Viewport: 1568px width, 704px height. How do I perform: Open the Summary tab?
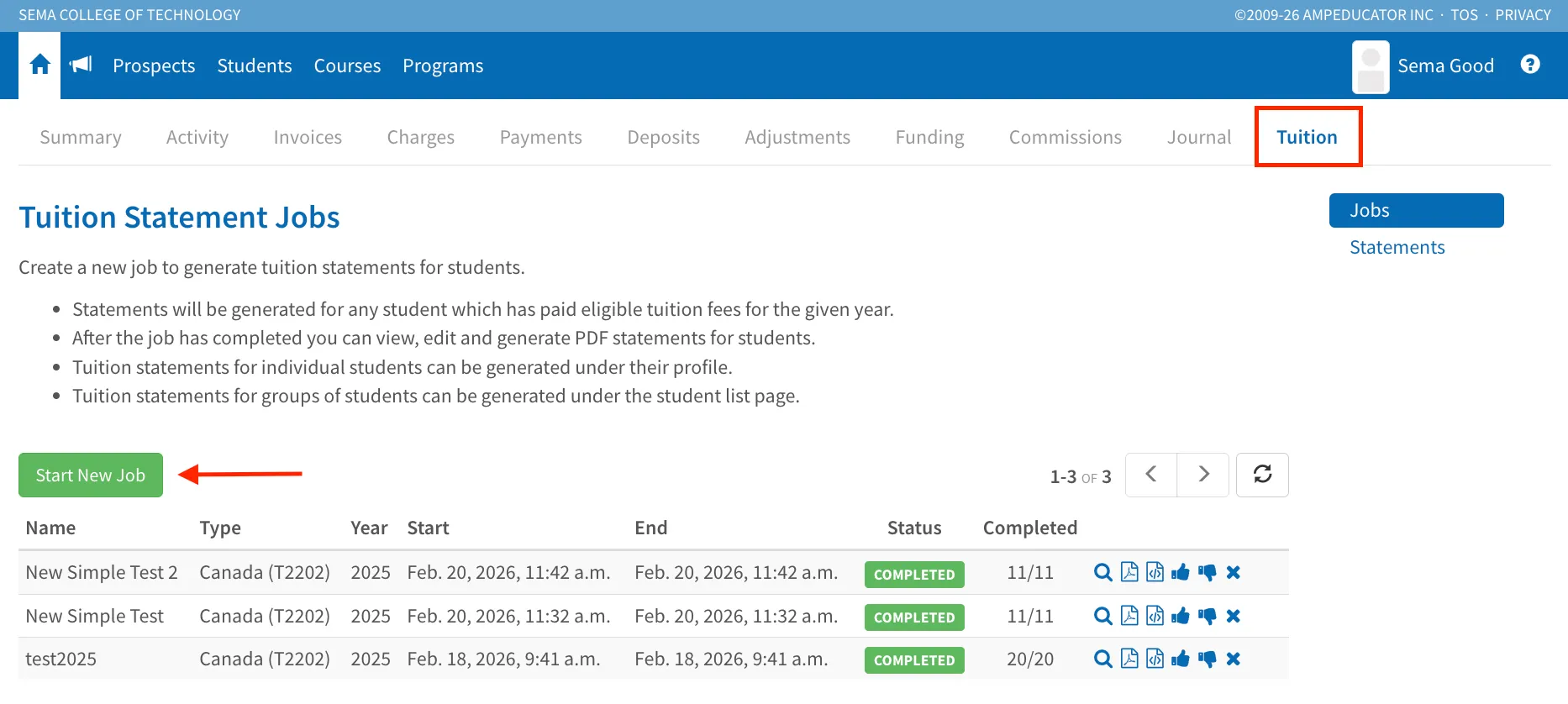pyautogui.click(x=81, y=137)
